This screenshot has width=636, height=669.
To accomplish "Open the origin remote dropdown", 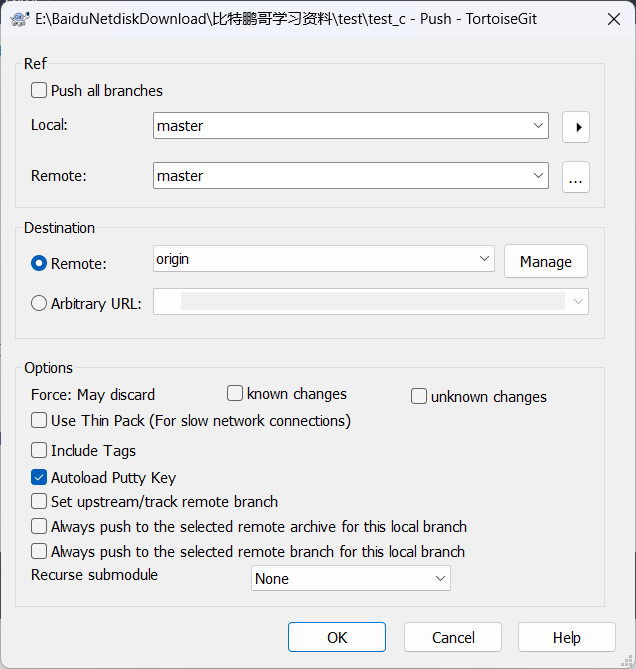I will (x=484, y=259).
